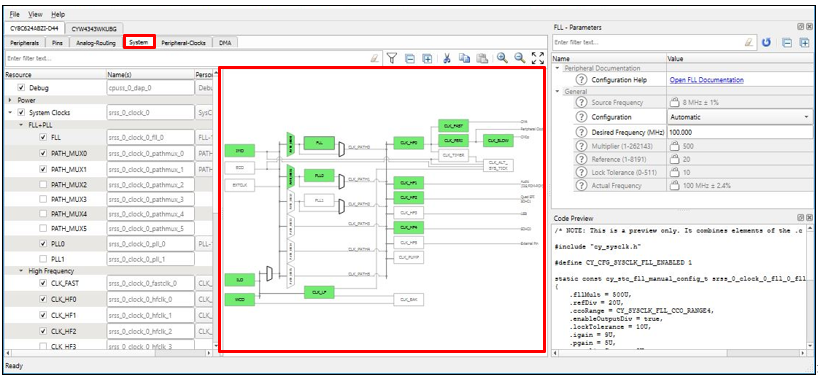Image resolution: width=818 pixels, height=377 pixels.
Task: Click the filter funnel icon in the toolbar
Action: pyautogui.click(x=393, y=58)
